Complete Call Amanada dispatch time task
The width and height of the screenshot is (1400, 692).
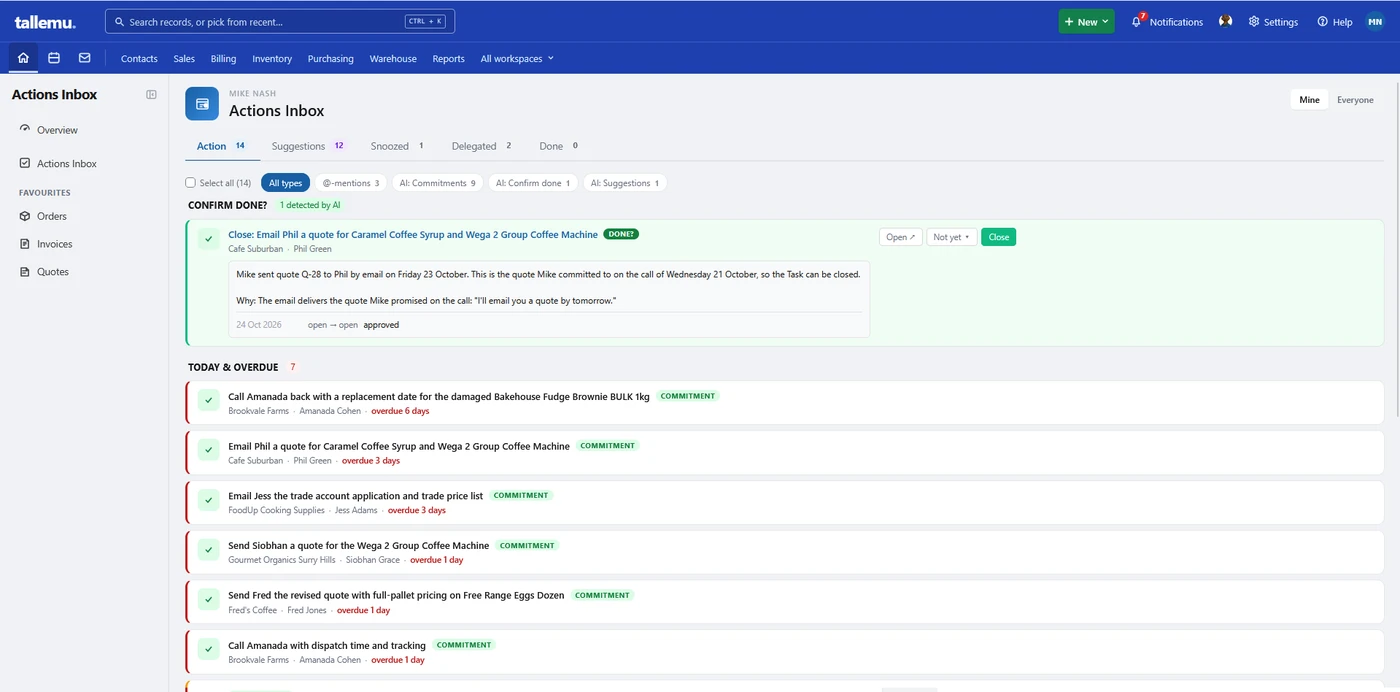click(x=208, y=650)
